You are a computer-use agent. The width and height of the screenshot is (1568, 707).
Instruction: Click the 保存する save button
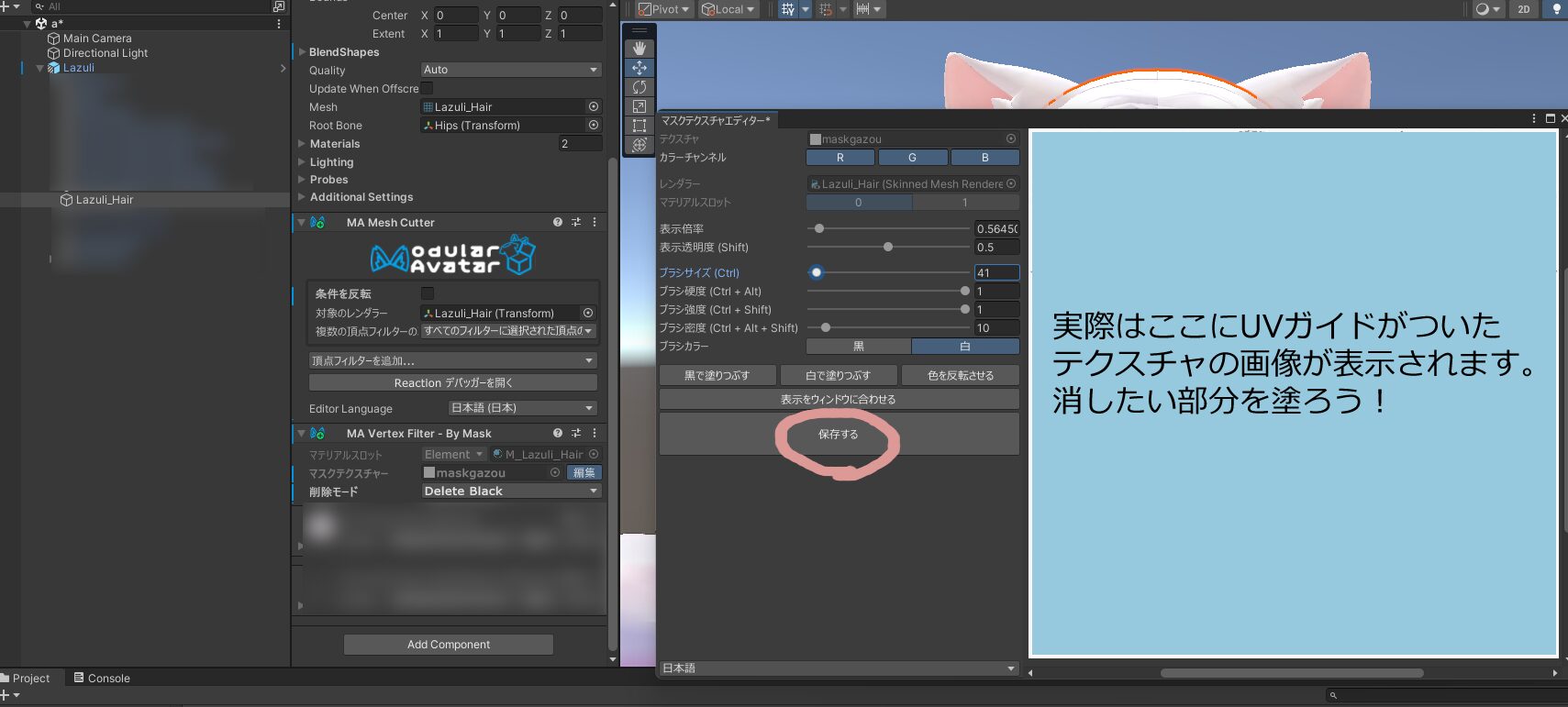click(x=838, y=435)
